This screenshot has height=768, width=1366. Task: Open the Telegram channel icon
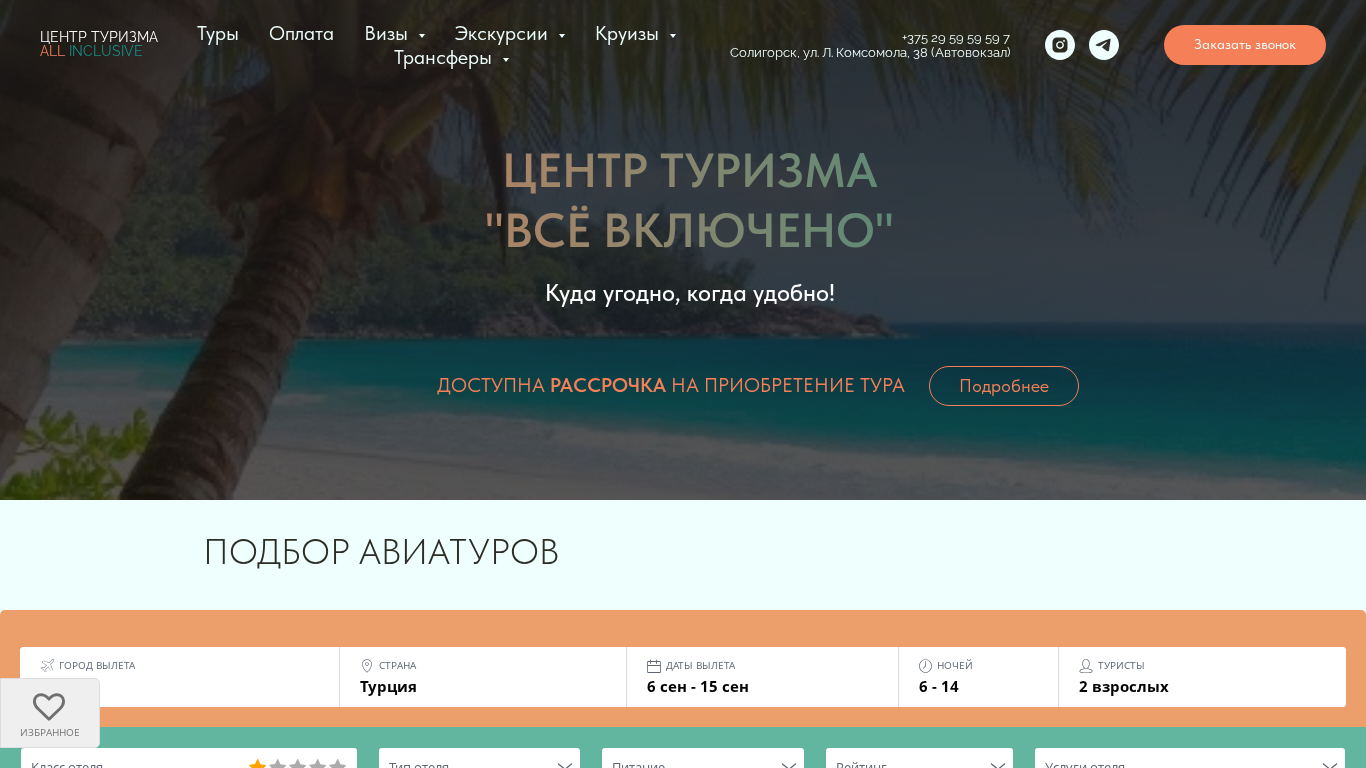[1104, 45]
